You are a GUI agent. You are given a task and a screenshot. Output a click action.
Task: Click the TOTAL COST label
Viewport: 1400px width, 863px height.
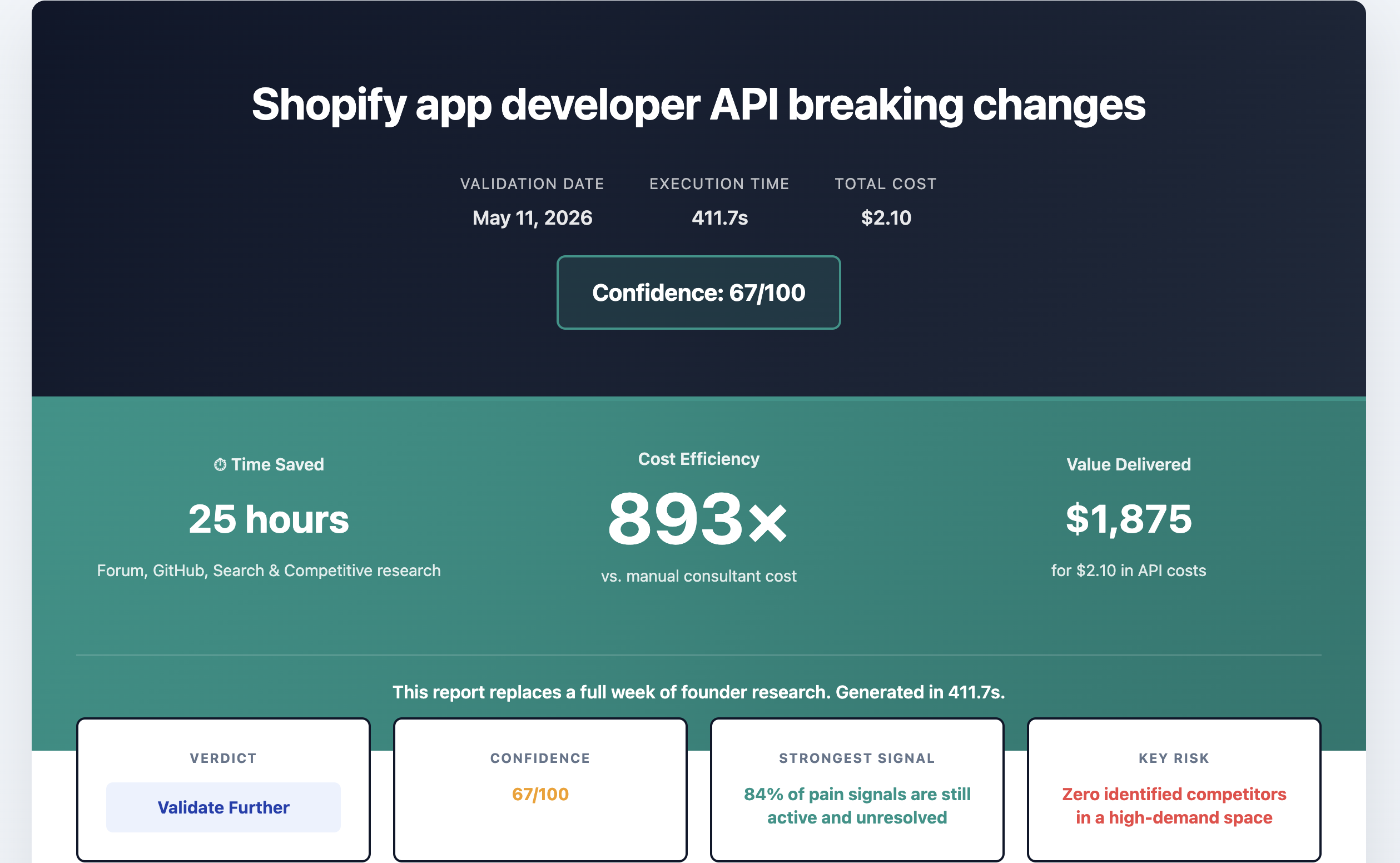click(x=886, y=184)
